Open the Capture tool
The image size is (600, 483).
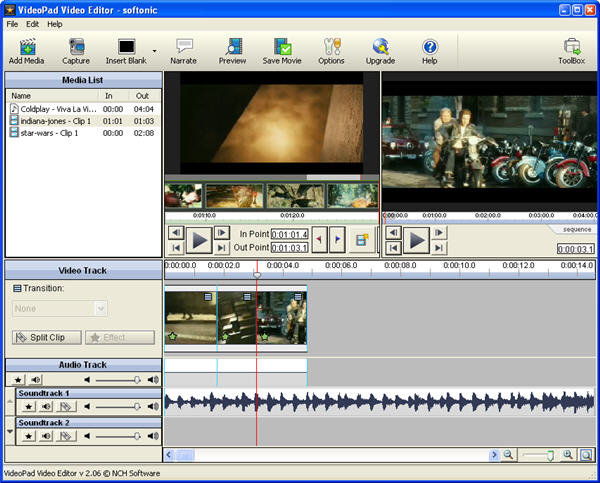[x=76, y=47]
